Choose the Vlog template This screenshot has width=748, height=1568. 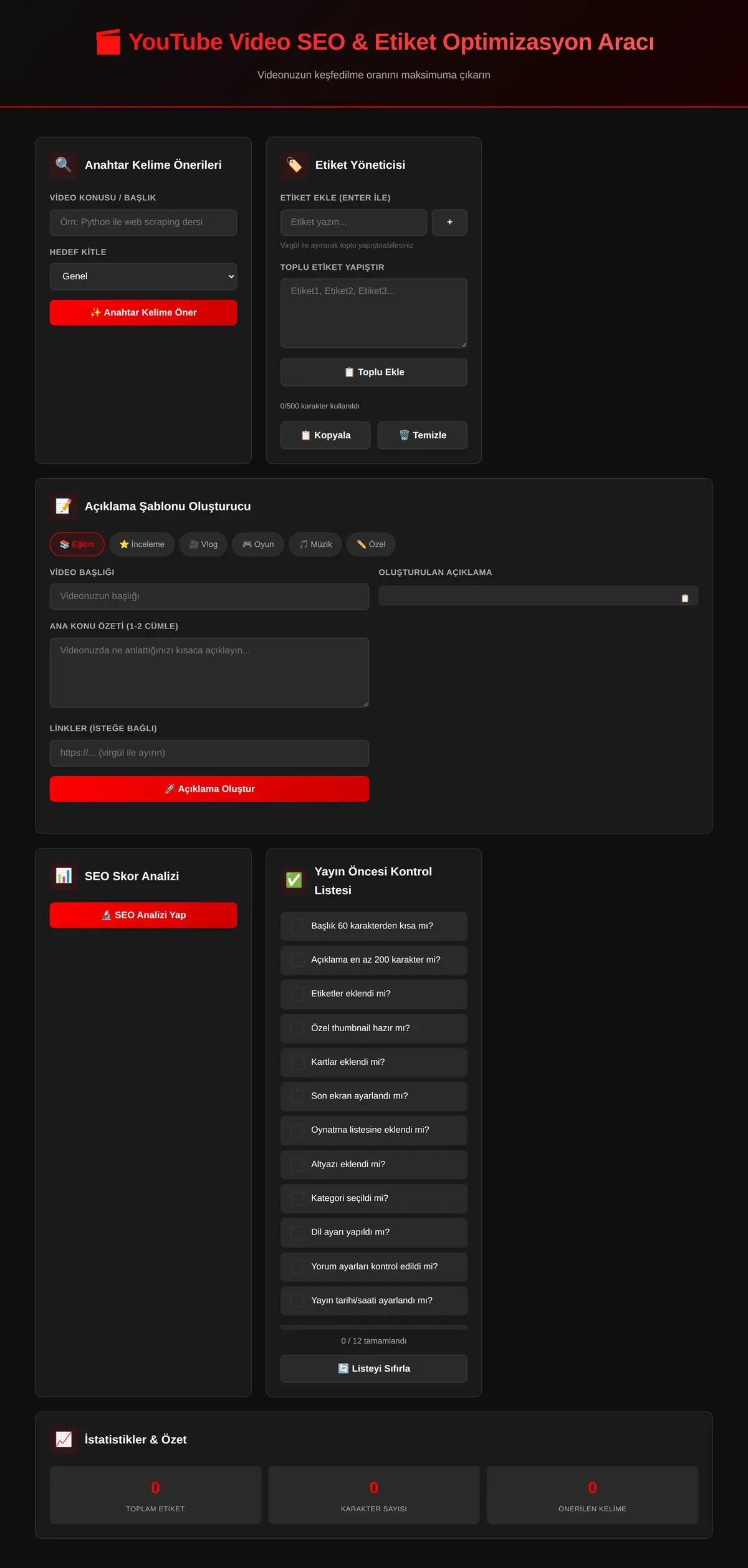(203, 544)
